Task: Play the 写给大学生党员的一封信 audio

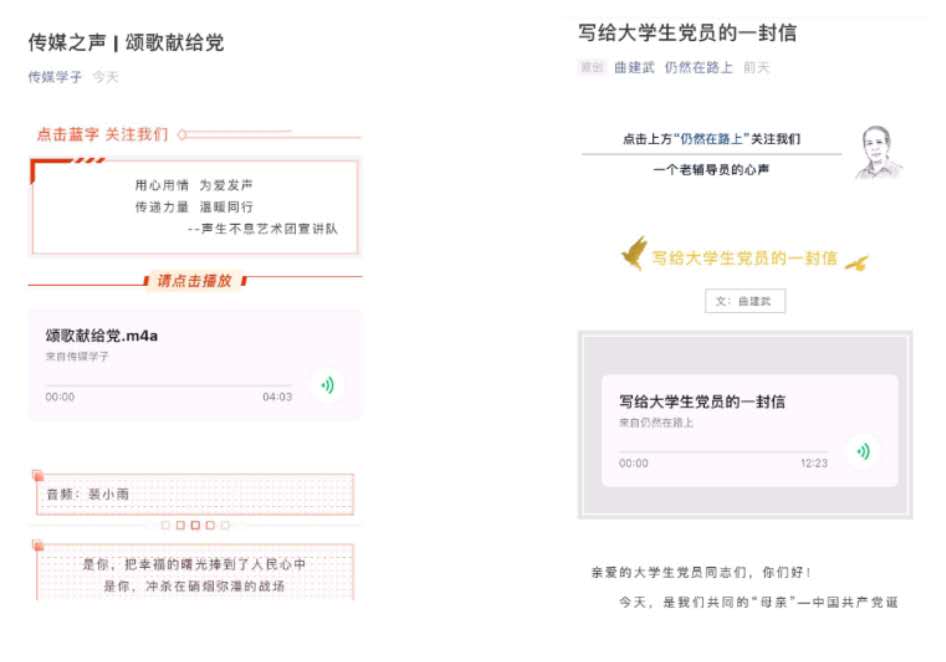Action: (864, 451)
